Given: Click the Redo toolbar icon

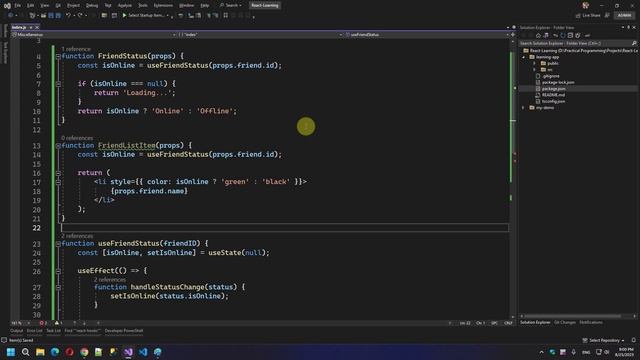Looking at the screenshot, I should tap(80, 16).
